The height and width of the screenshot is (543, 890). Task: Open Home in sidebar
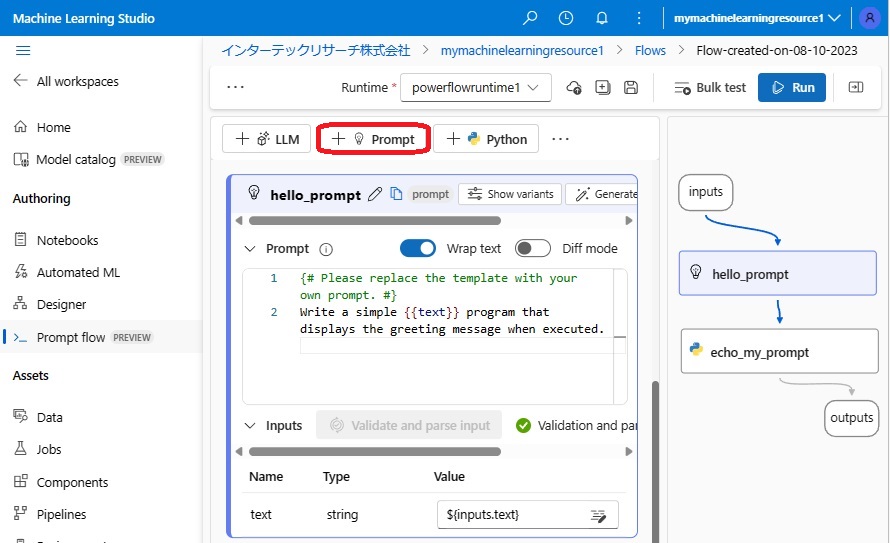[x=43, y=127]
